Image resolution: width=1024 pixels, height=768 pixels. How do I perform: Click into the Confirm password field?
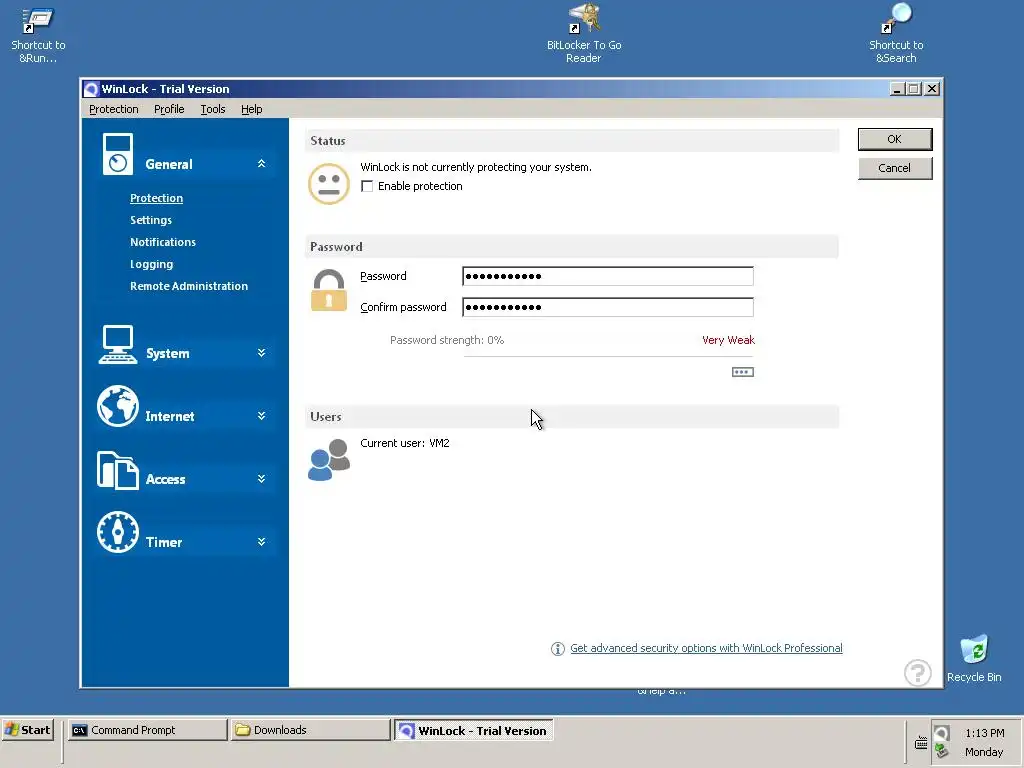tap(608, 307)
